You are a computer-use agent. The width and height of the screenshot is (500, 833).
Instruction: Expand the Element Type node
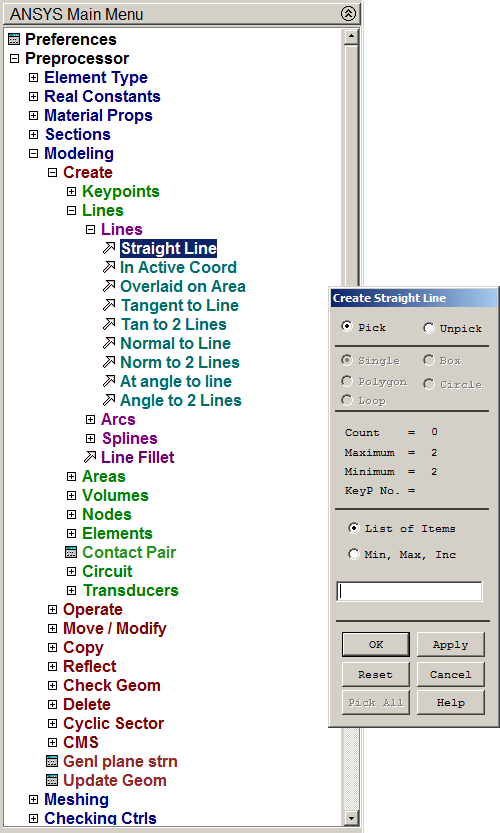coord(33,78)
